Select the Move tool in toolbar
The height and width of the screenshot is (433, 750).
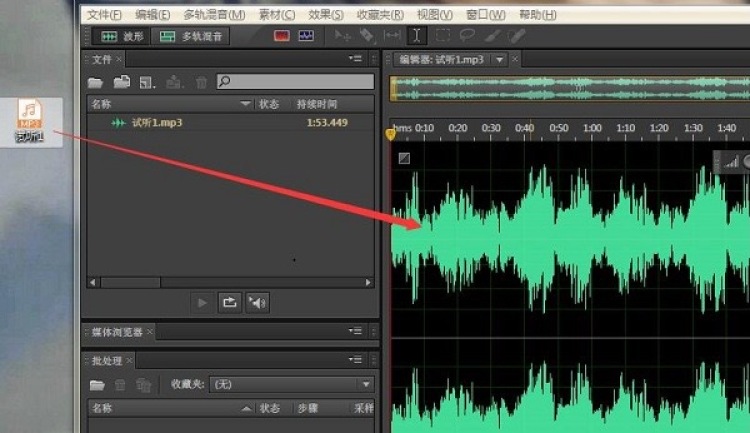point(342,36)
